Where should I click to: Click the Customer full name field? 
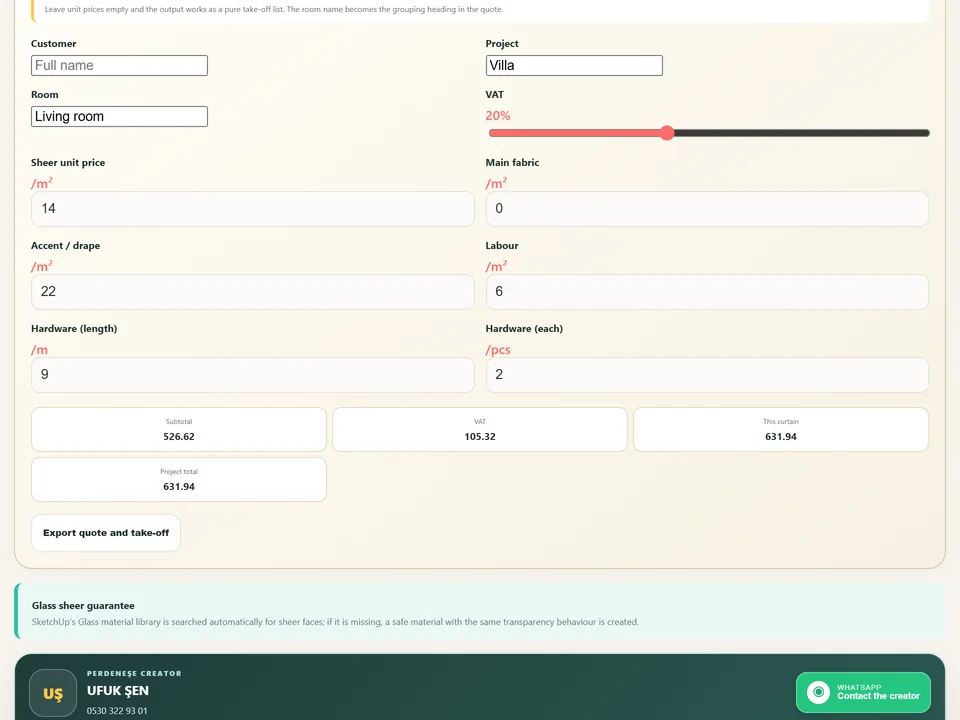click(x=119, y=66)
